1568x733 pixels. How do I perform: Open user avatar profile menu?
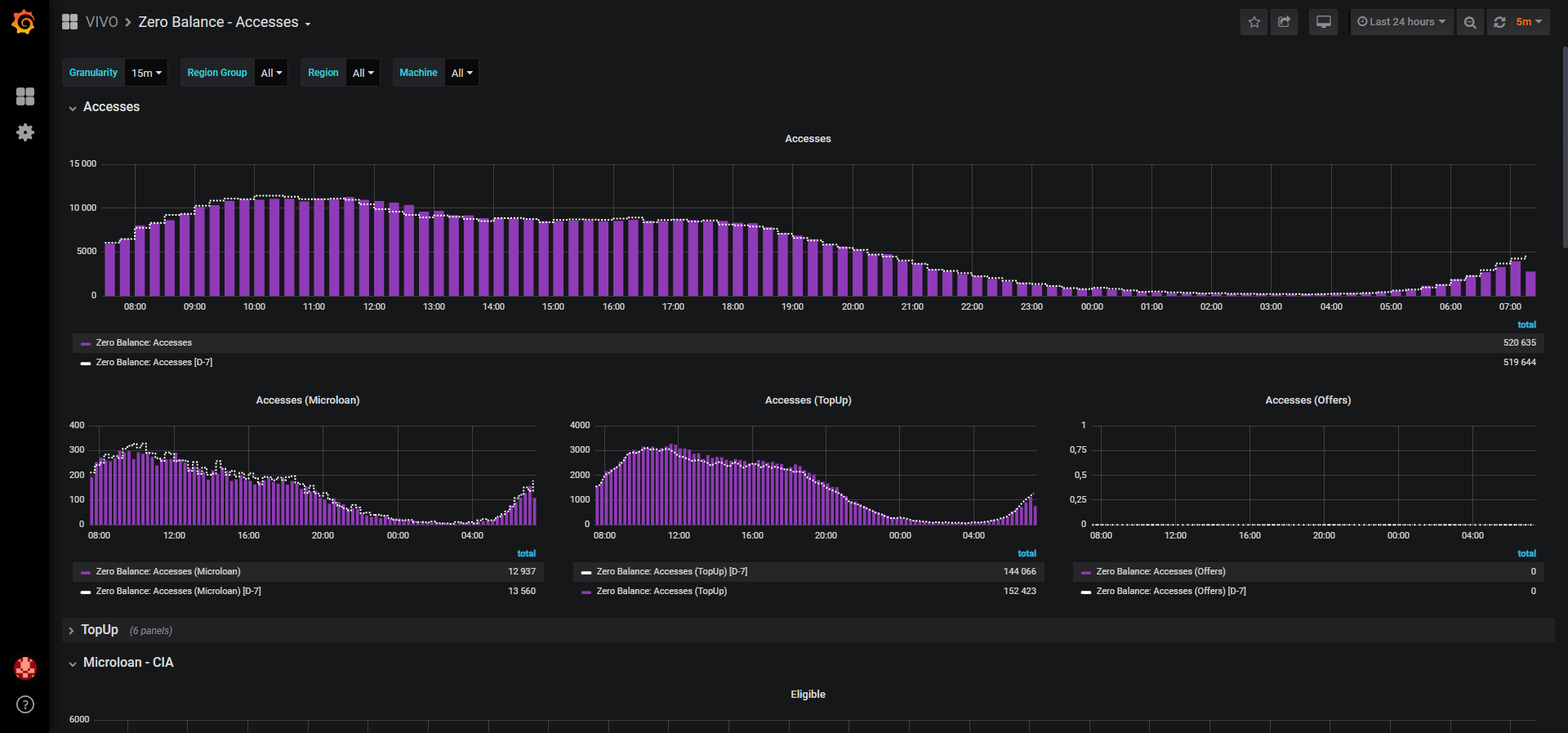click(x=25, y=668)
